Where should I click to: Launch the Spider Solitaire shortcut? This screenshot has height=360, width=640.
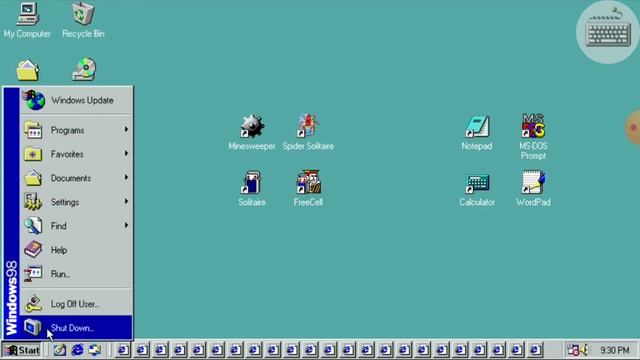pos(308,132)
